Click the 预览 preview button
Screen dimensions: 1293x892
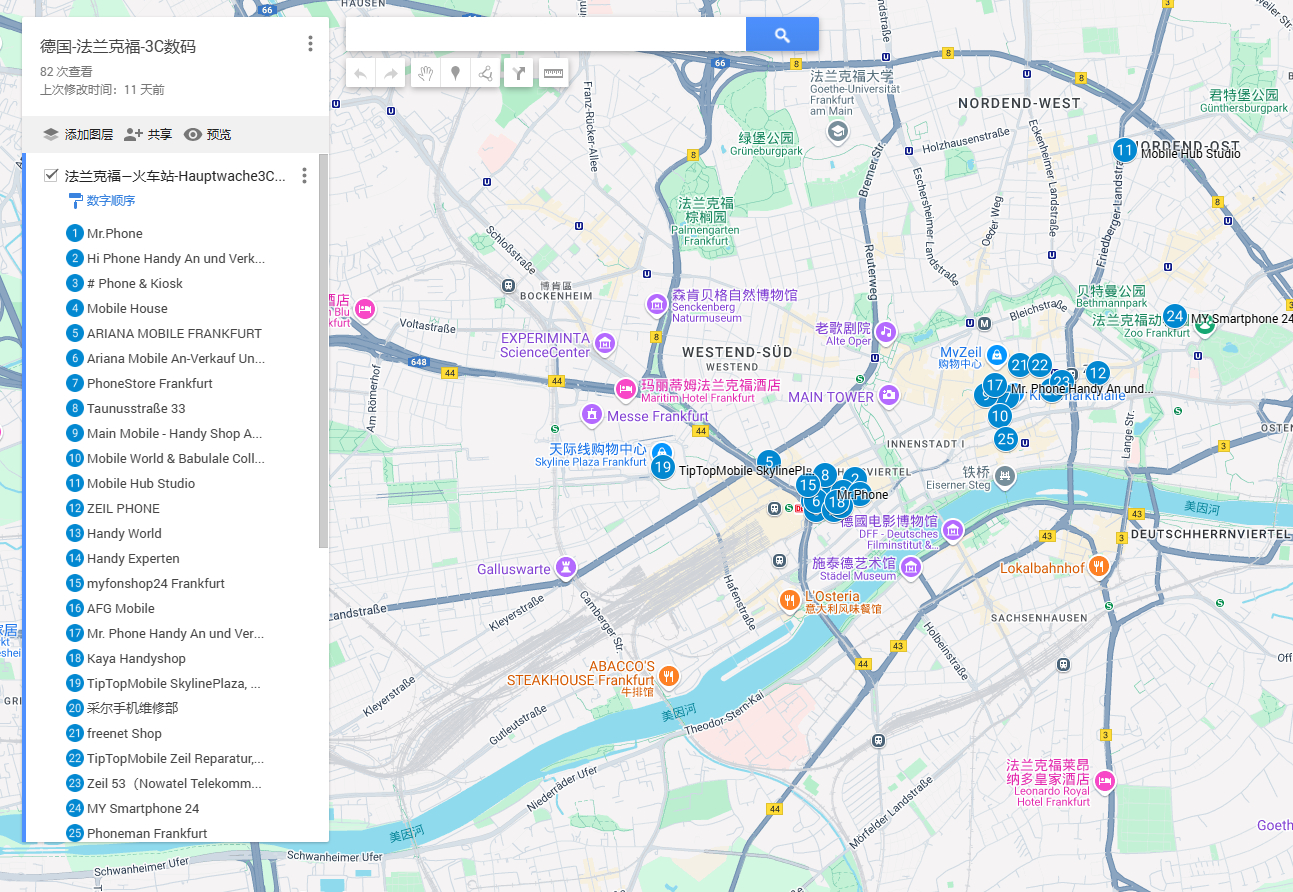point(207,135)
